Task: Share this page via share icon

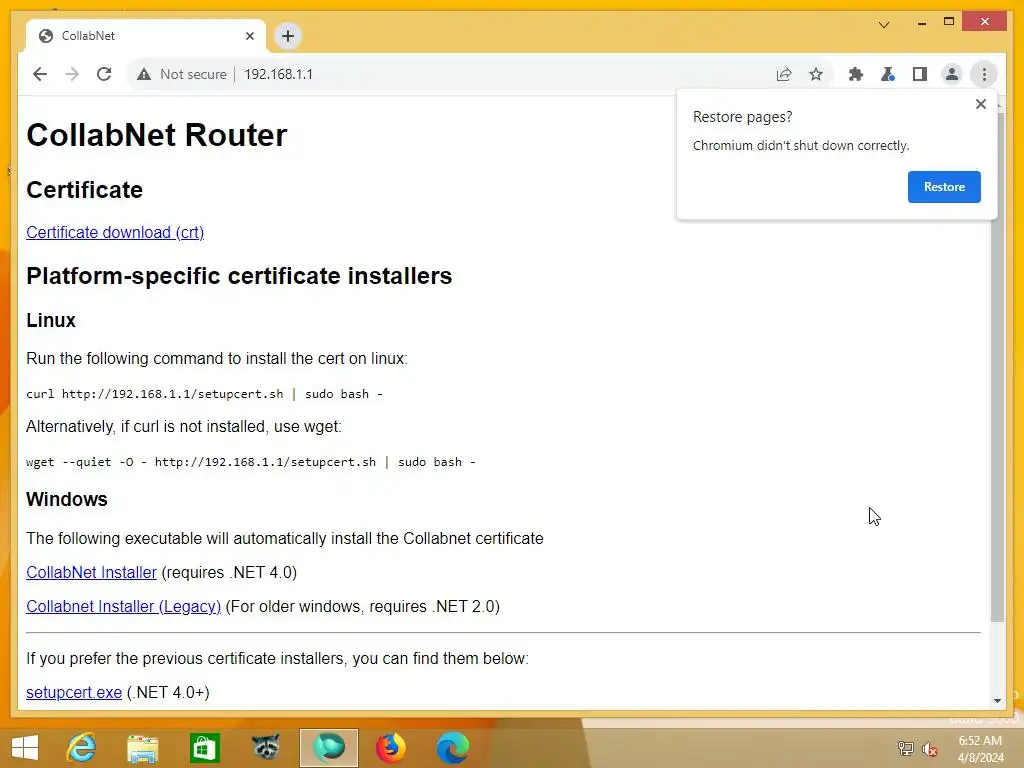Action: coord(784,74)
